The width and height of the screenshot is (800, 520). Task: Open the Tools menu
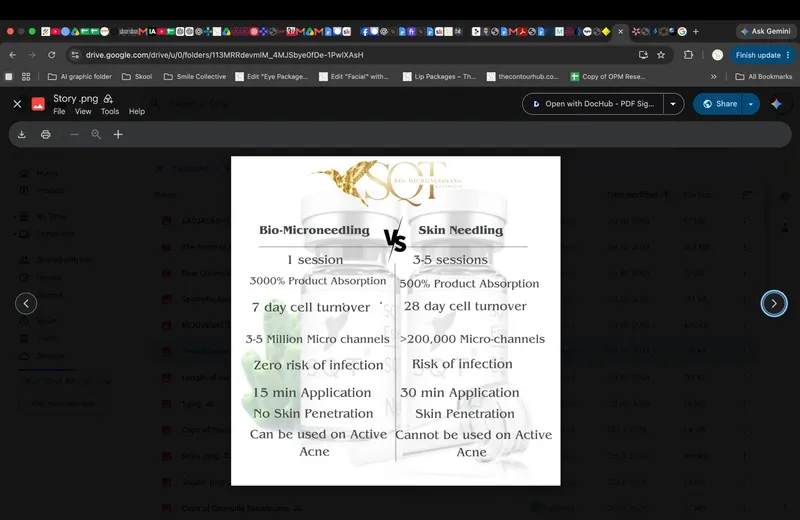pyautogui.click(x=110, y=111)
